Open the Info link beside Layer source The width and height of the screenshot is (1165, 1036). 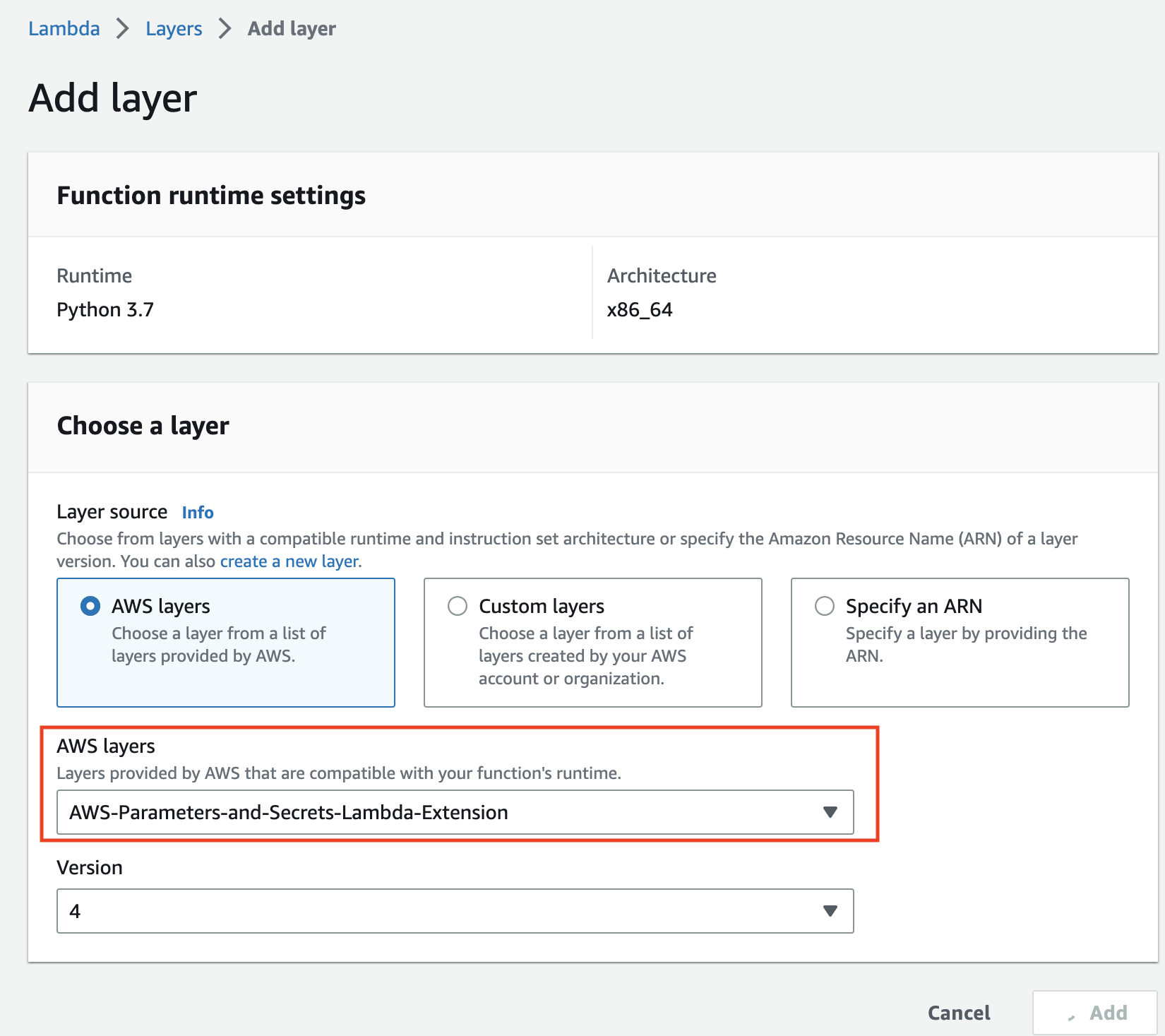click(198, 512)
